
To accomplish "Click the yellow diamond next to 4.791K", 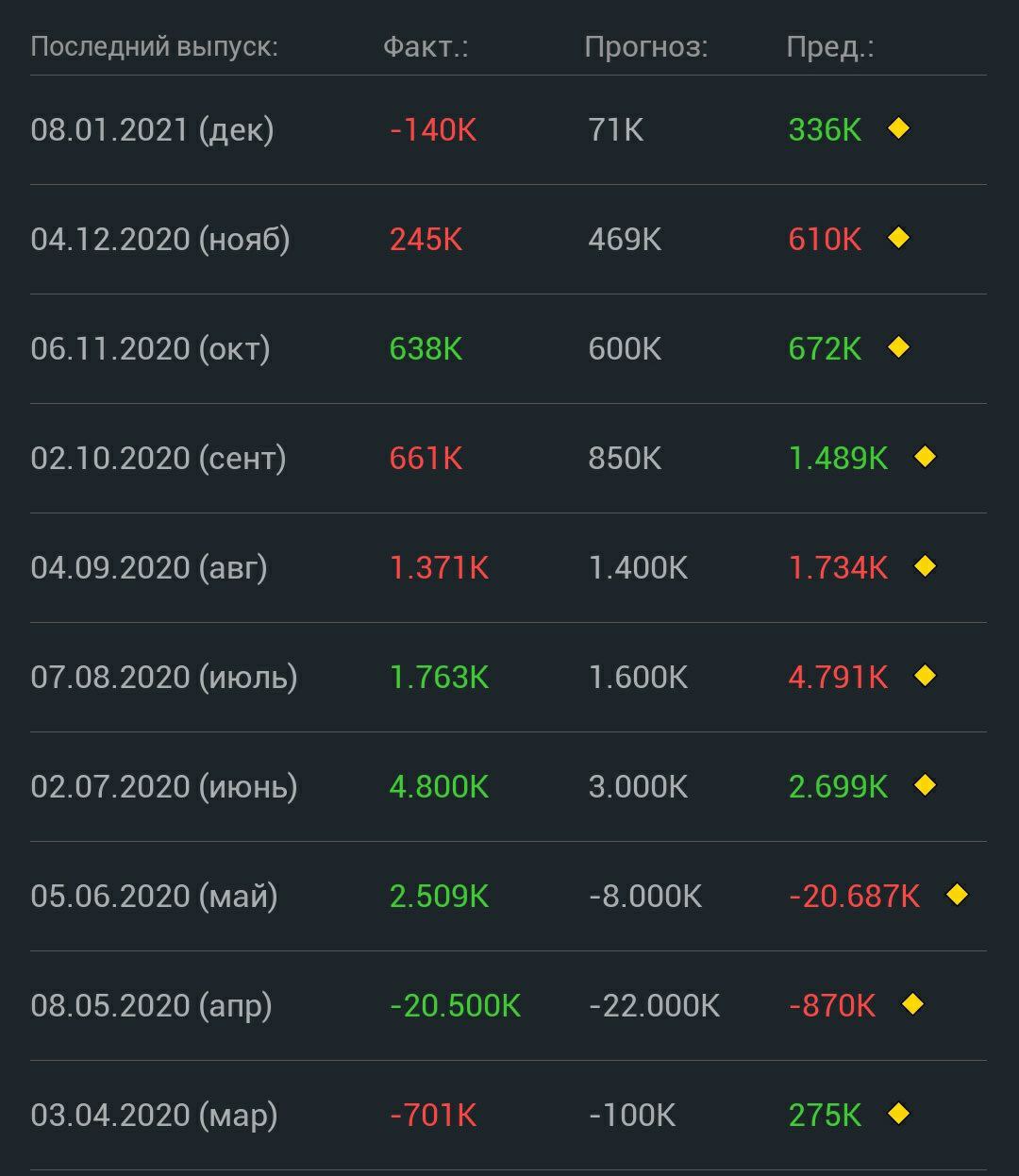I will coord(925,676).
